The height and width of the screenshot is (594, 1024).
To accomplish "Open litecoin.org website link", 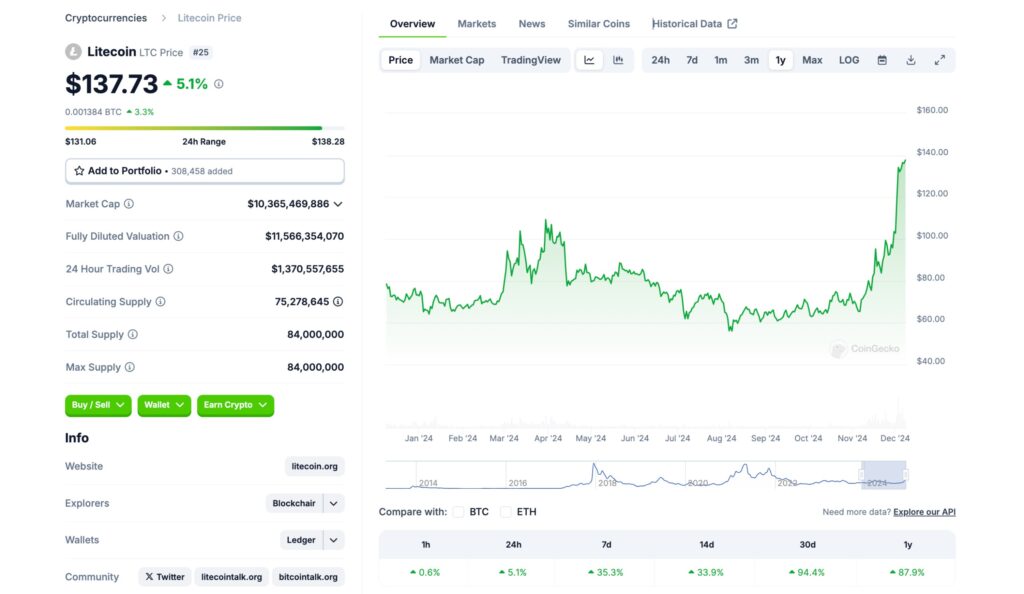I will (x=314, y=466).
